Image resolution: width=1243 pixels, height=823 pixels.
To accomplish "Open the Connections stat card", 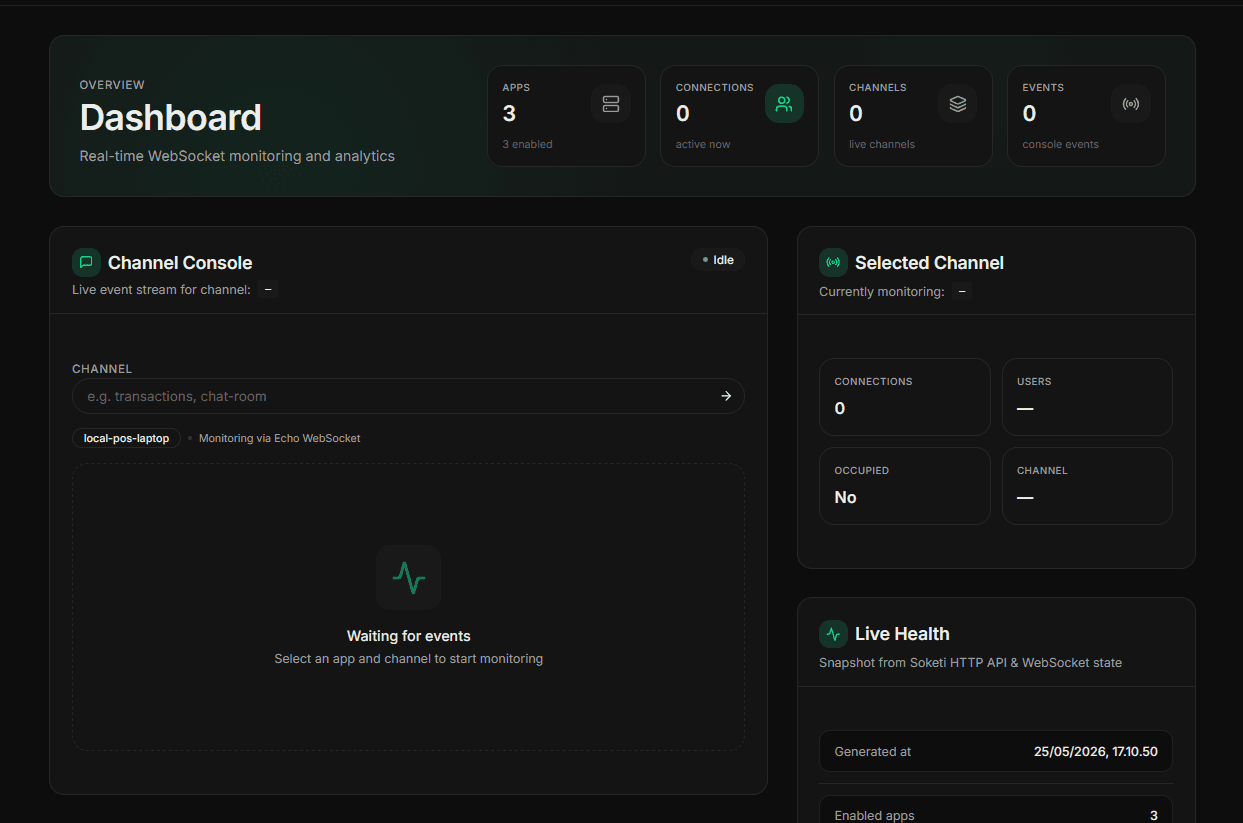I will pyautogui.click(x=739, y=116).
